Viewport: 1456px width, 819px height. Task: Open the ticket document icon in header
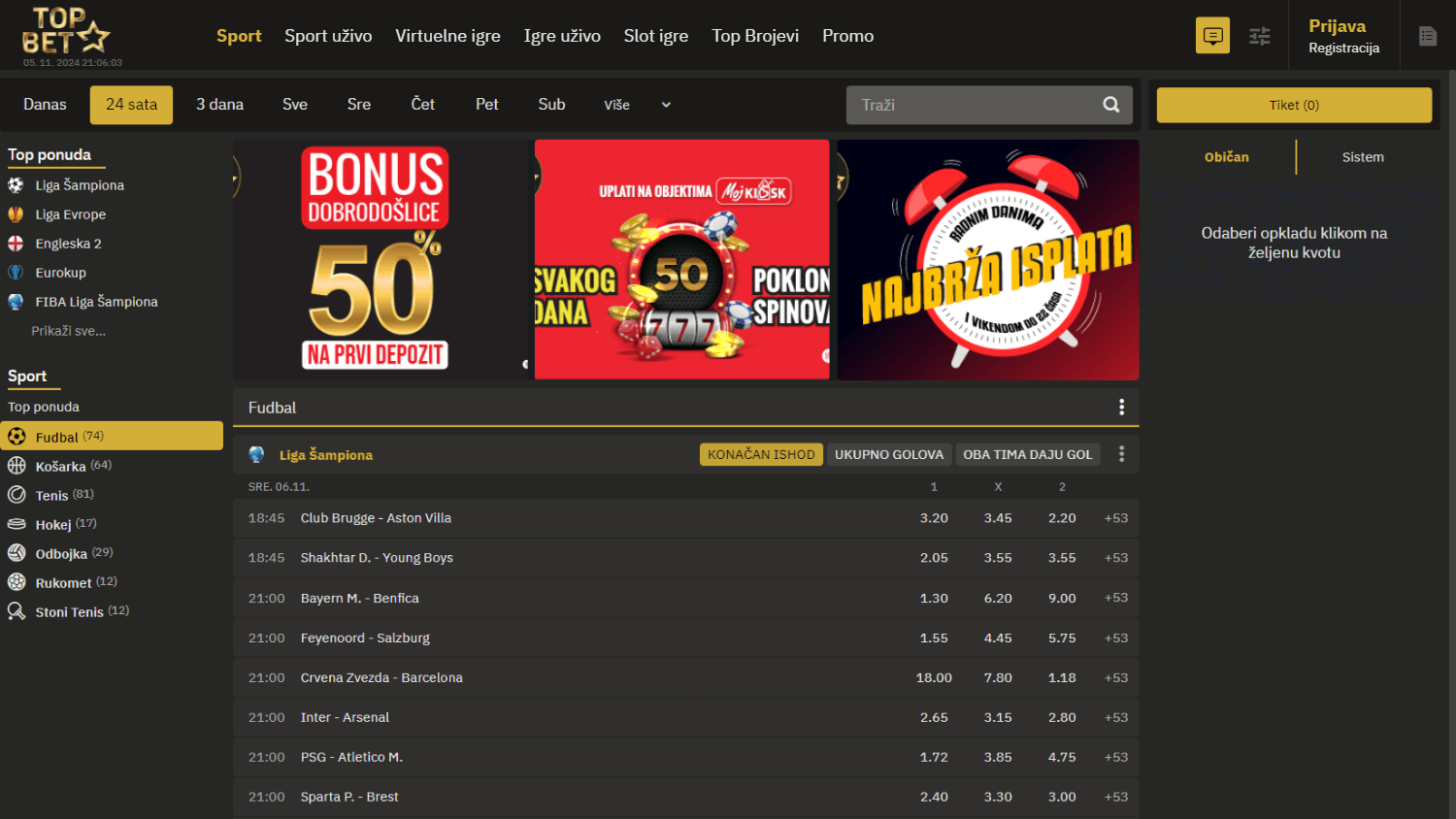(x=1428, y=36)
